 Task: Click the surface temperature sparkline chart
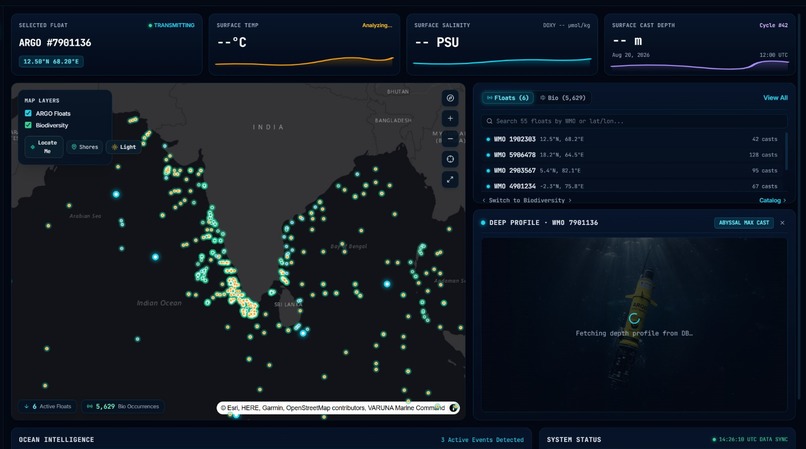304,62
